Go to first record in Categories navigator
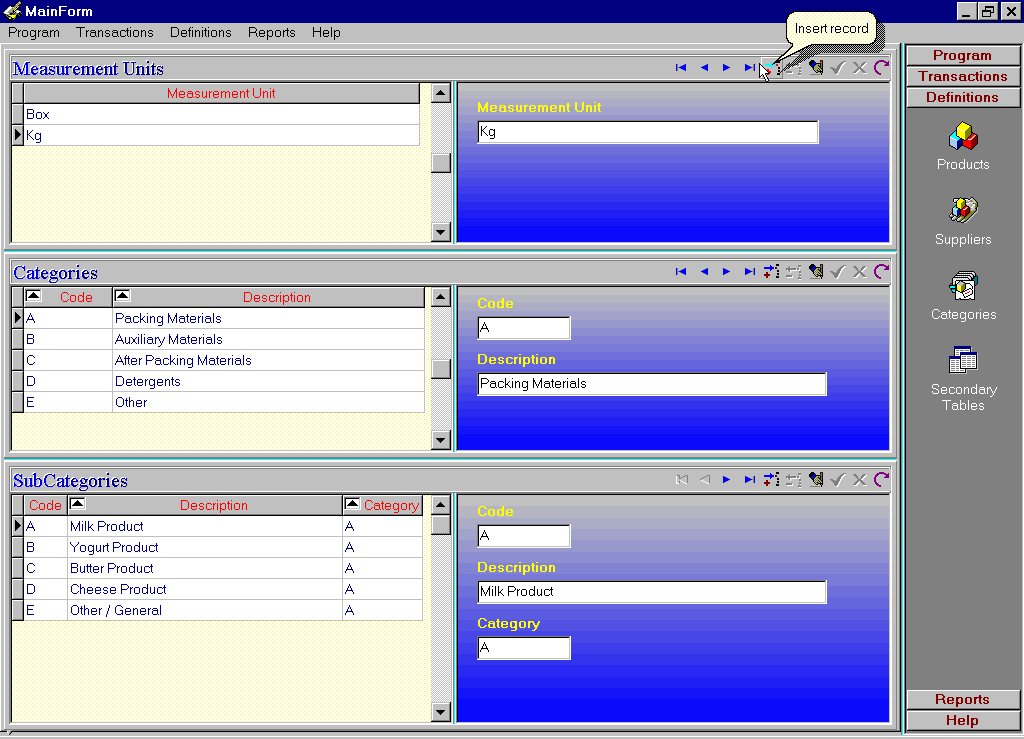 pyautogui.click(x=681, y=272)
